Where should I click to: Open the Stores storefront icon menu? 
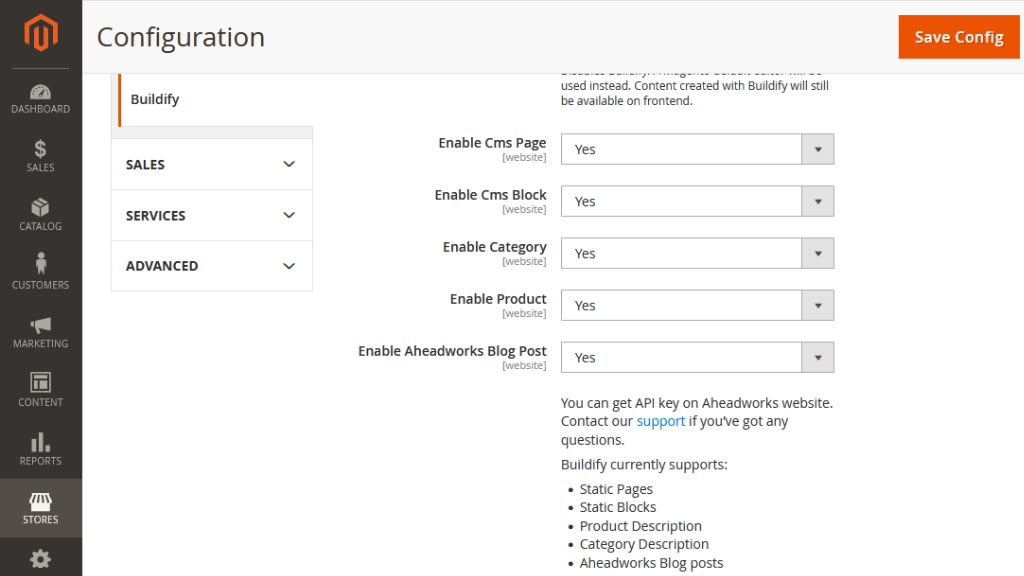(40, 508)
